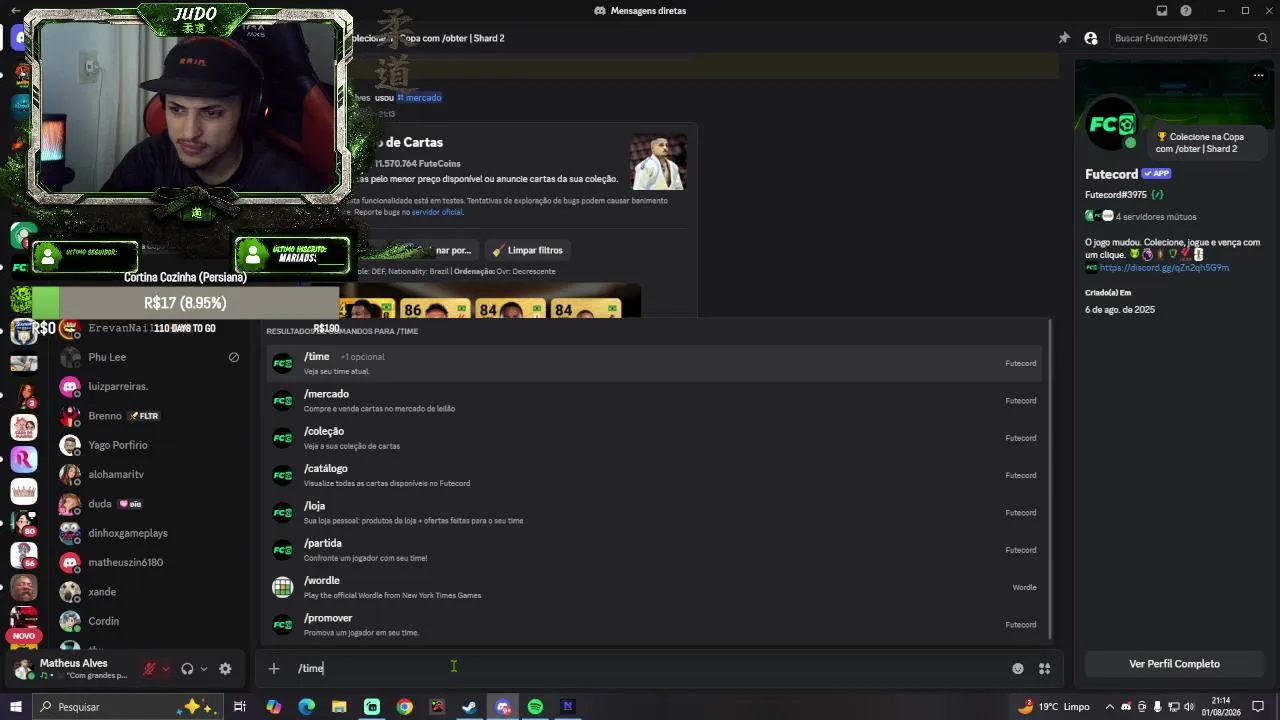Click 4 servidores mútuos text
Screen dimensions: 1280x720
[x=1156, y=216]
